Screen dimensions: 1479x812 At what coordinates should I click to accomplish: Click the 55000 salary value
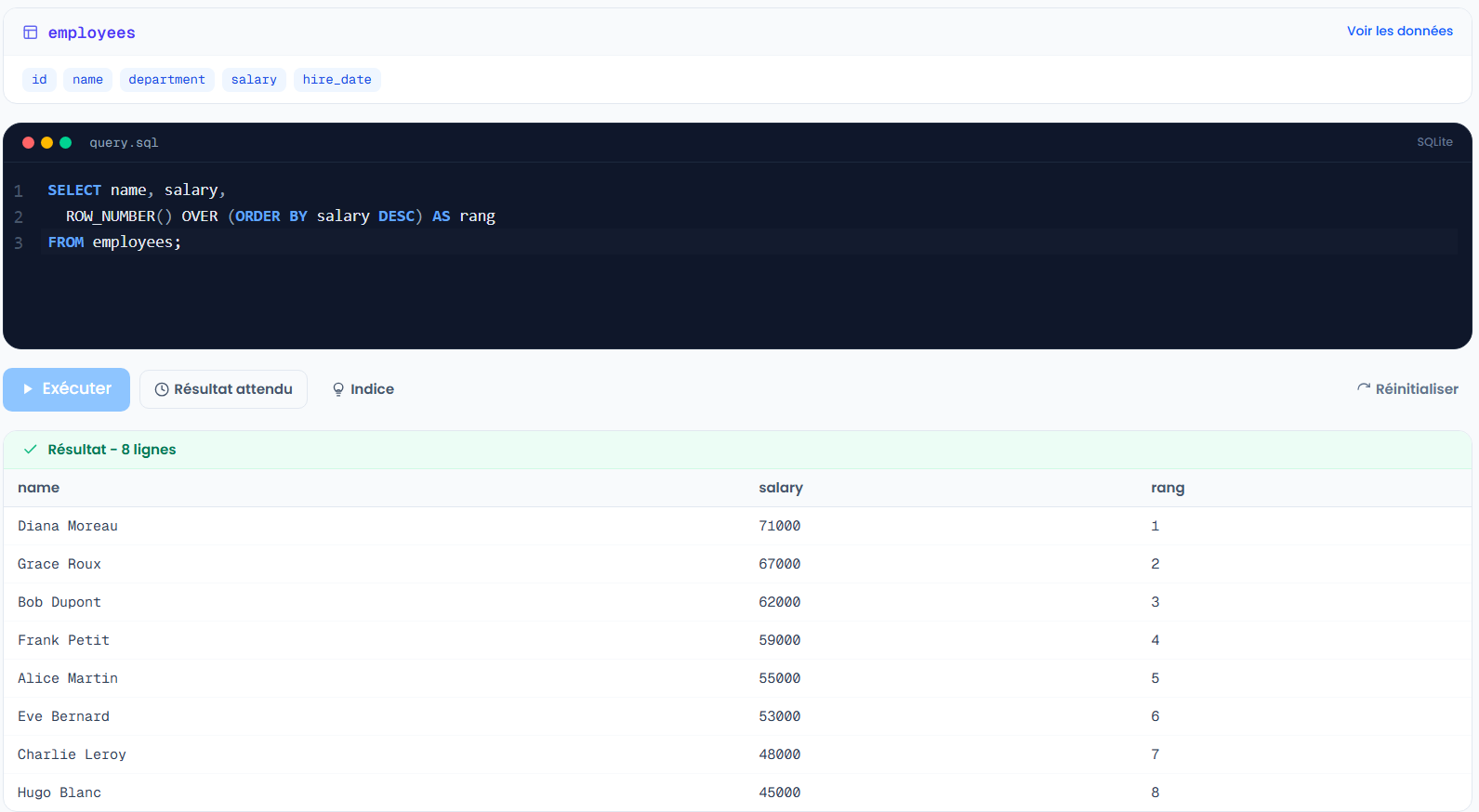(779, 678)
